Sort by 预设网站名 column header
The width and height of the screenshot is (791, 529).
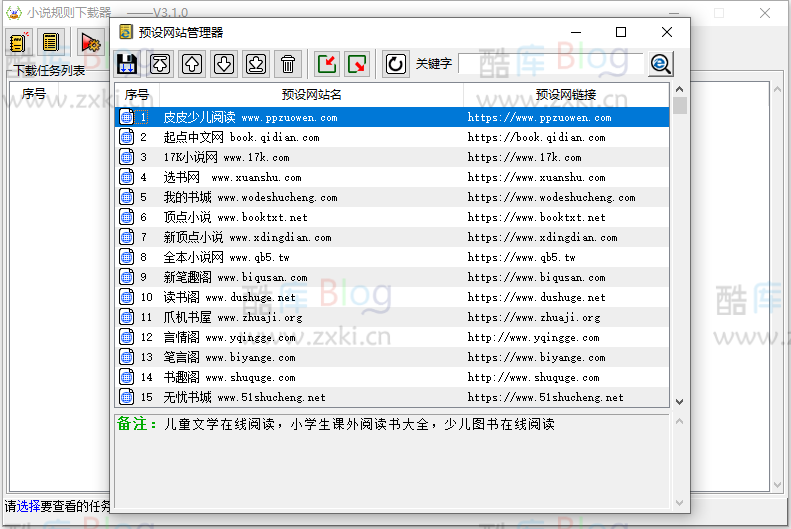coord(311,95)
